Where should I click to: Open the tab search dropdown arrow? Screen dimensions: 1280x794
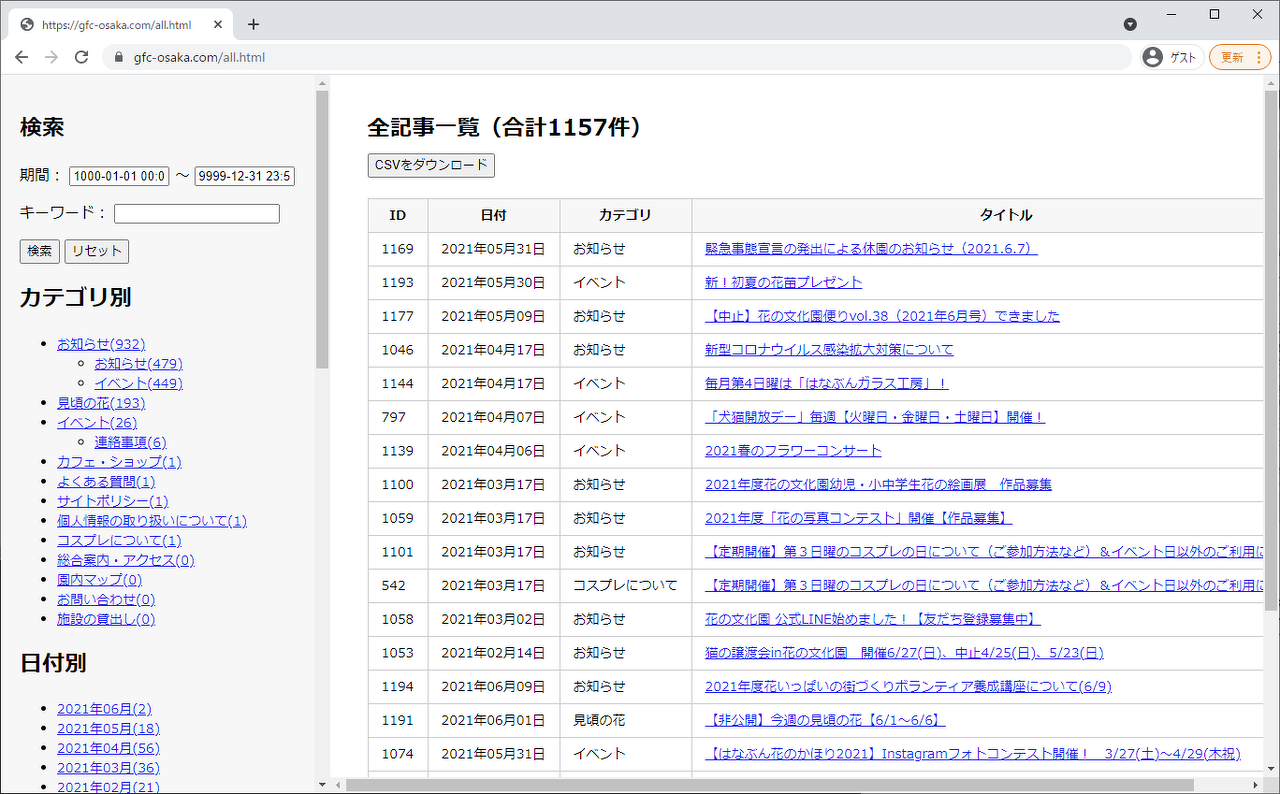[1130, 24]
